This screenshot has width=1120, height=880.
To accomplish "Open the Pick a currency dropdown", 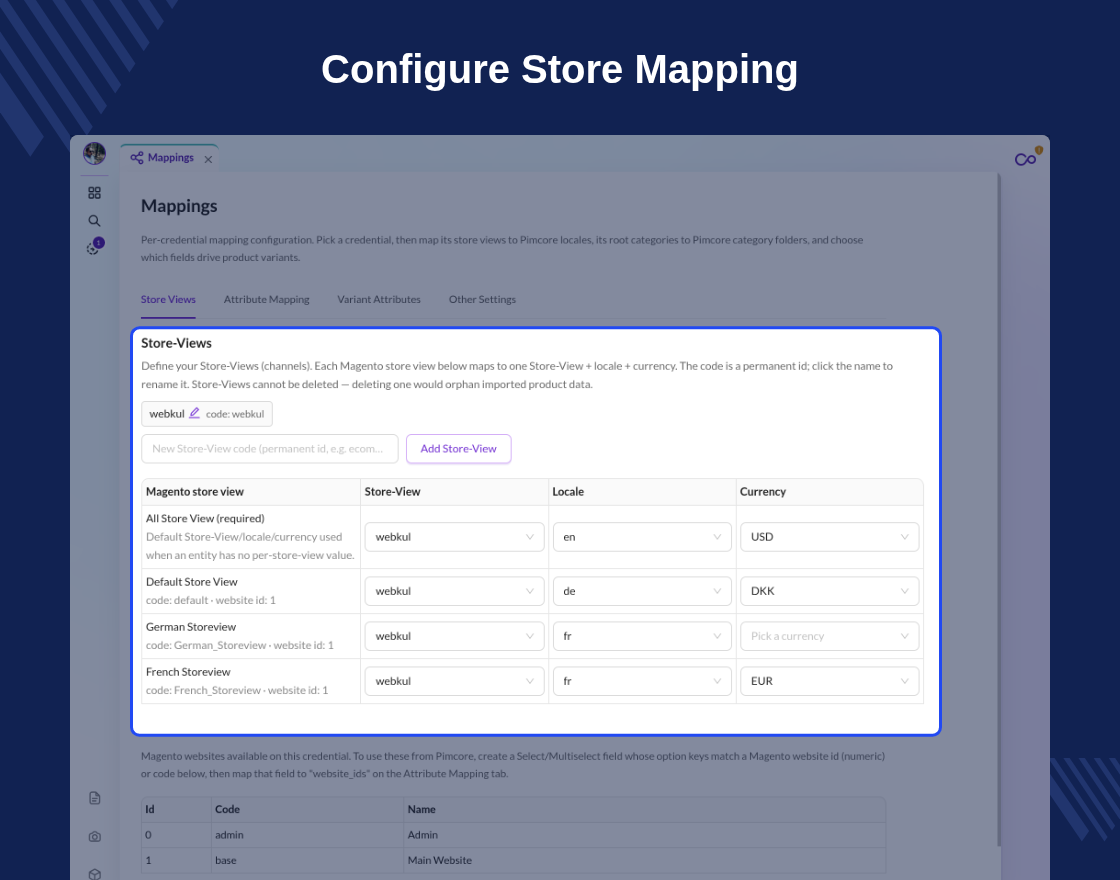I will [x=829, y=636].
